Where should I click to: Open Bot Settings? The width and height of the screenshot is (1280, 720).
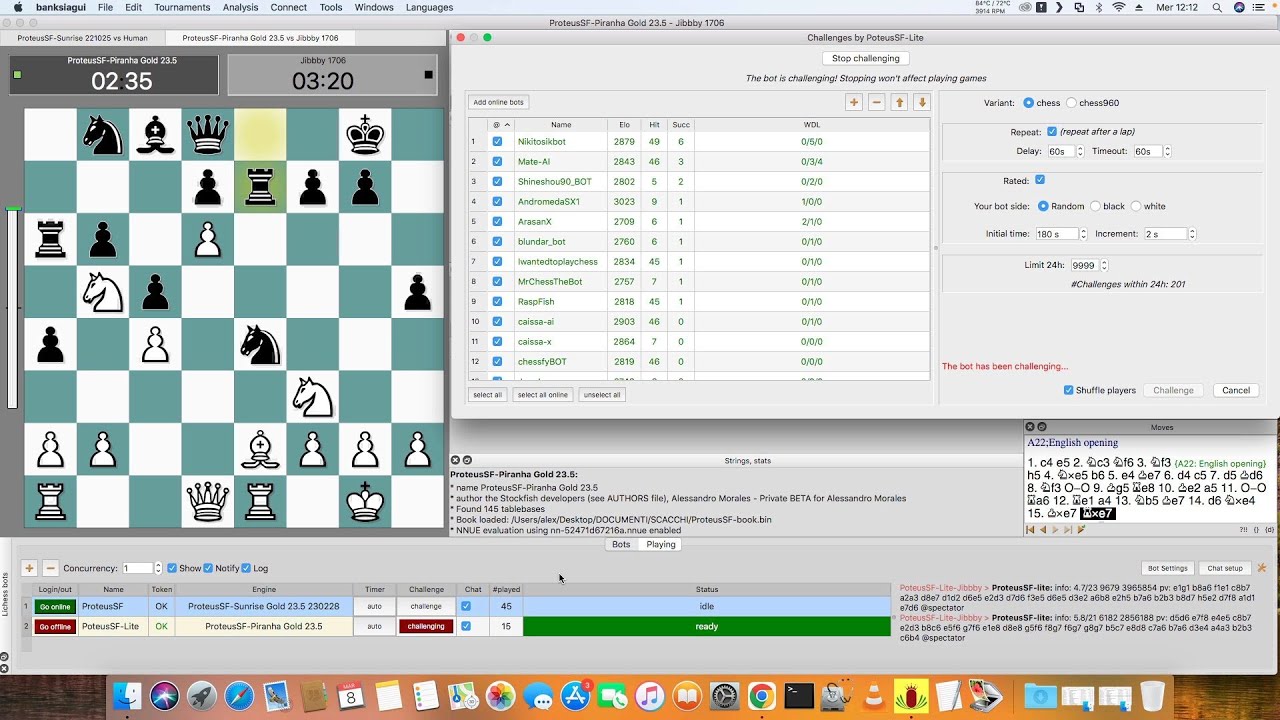click(1167, 568)
